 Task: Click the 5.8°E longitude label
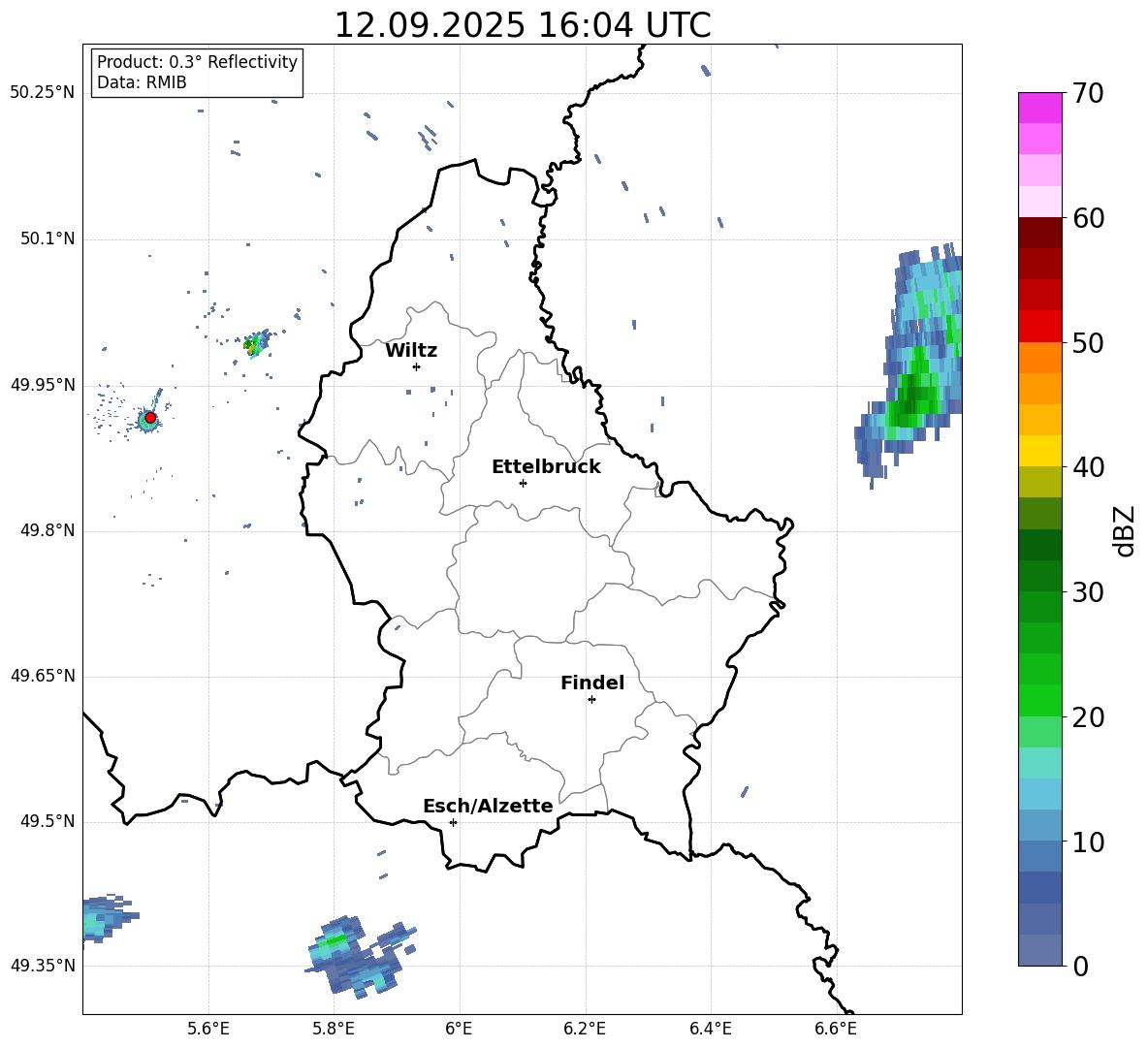[334, 1029]
